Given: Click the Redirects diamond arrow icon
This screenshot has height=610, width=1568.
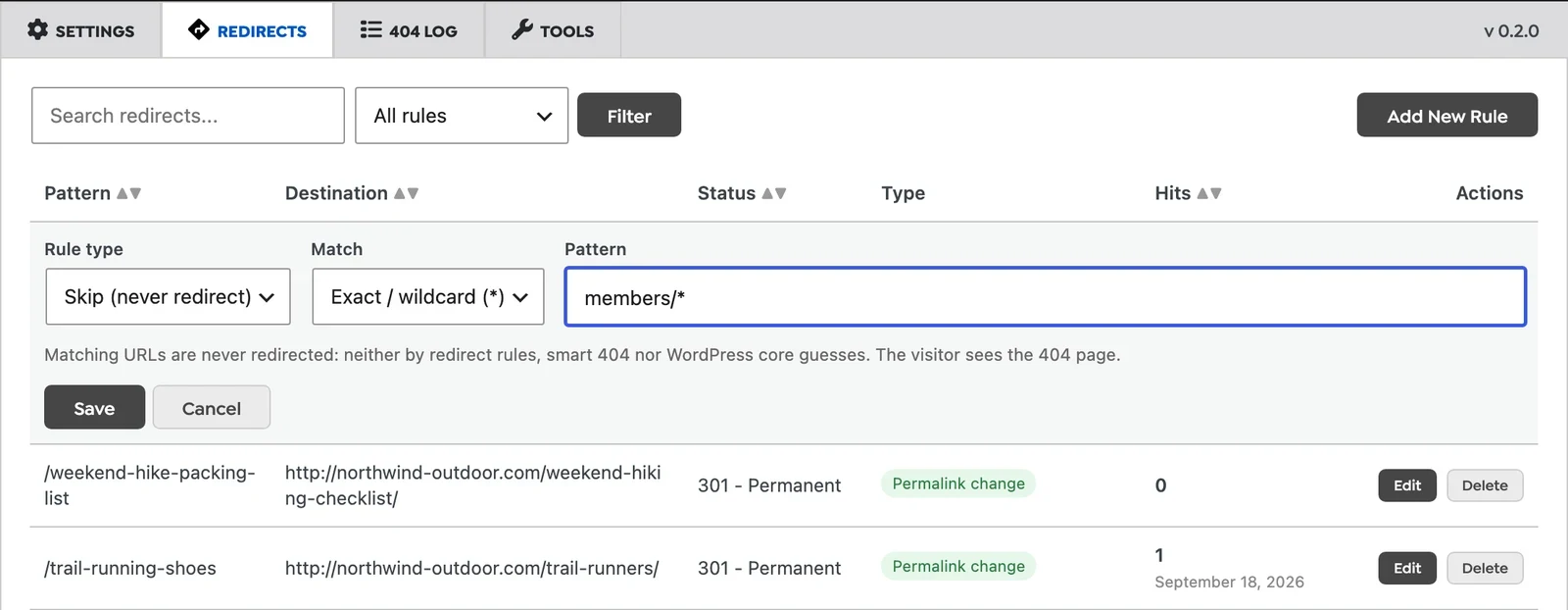Looking at the screenshot, I should (199, 29).
